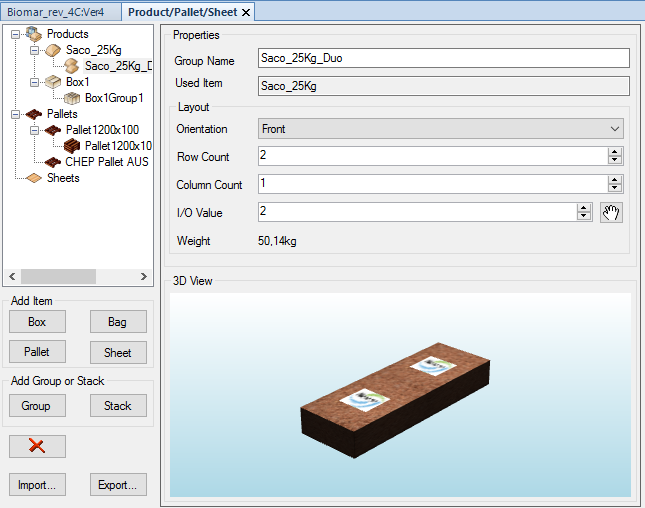The width and height of the screenshot is (645, 508).
Task: Click the I/O Value input field
Action: [417, 212]
